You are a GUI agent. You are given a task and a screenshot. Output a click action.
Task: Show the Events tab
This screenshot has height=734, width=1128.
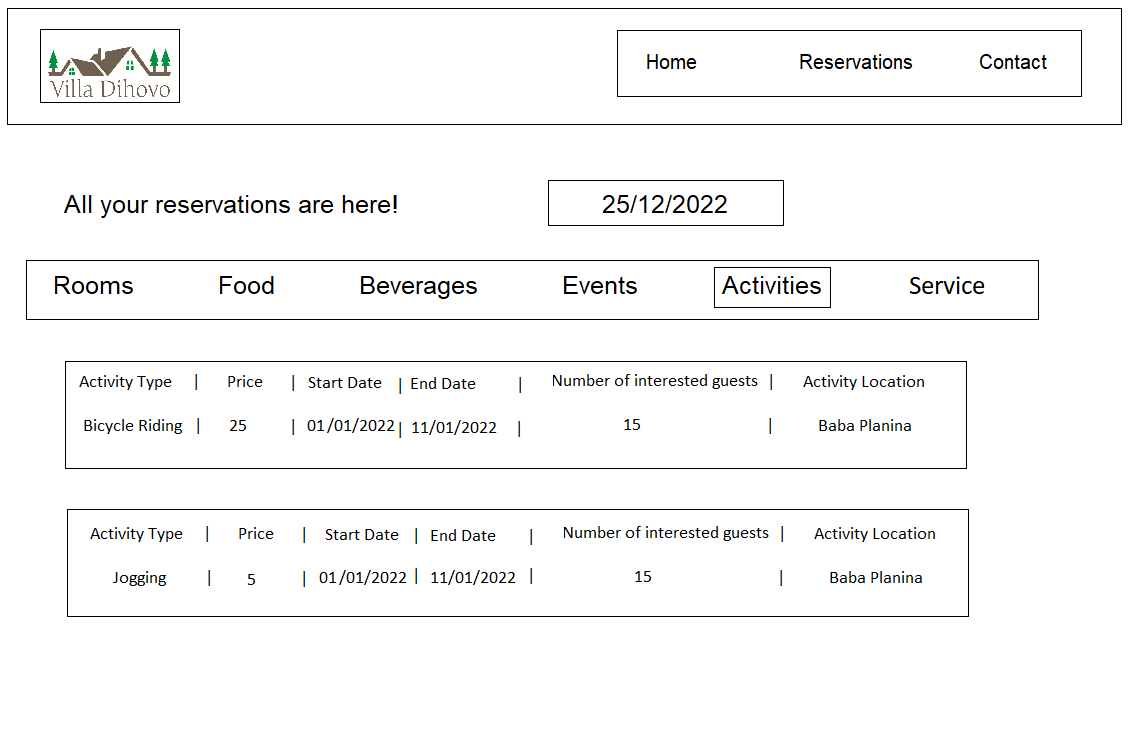[600, 286]
